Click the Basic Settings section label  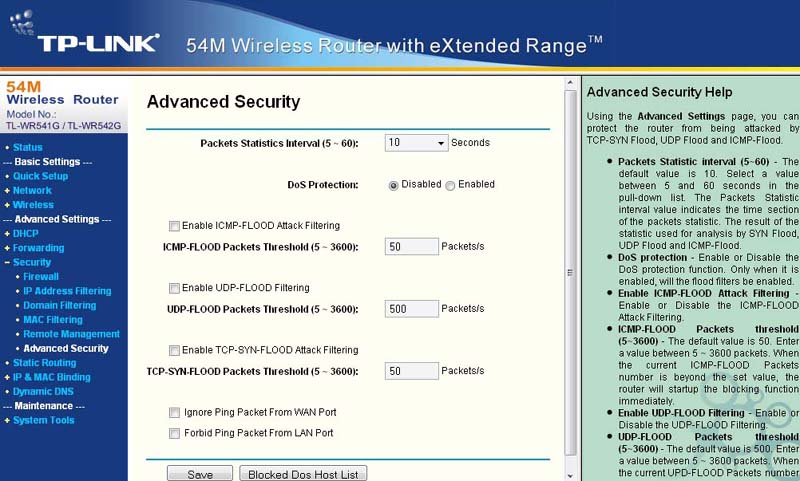point(47,162)
